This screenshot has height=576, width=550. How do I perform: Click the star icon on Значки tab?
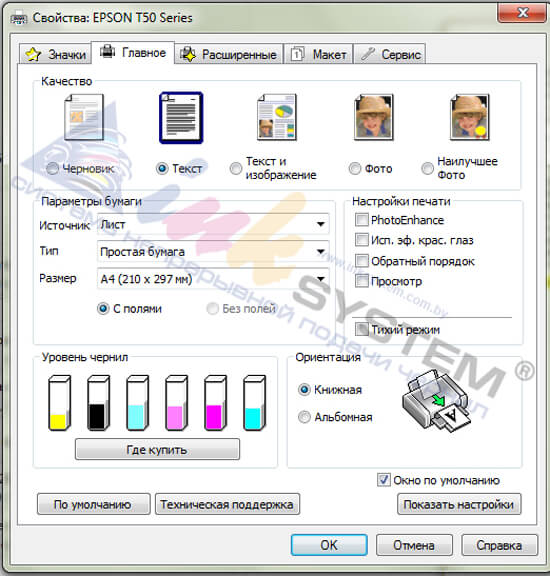(x=33, y=54)
